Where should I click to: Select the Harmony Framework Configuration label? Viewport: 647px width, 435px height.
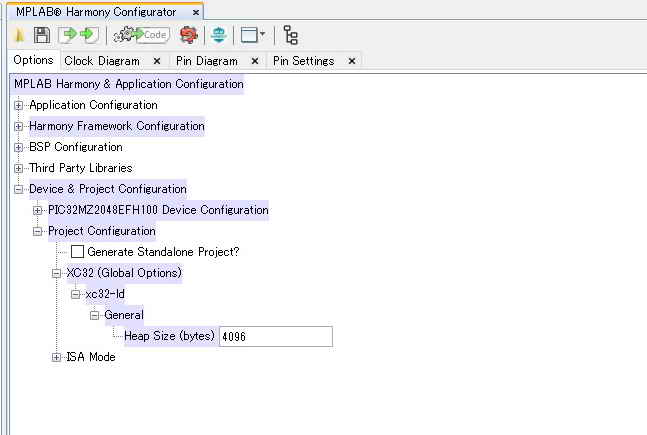[117, 126]
